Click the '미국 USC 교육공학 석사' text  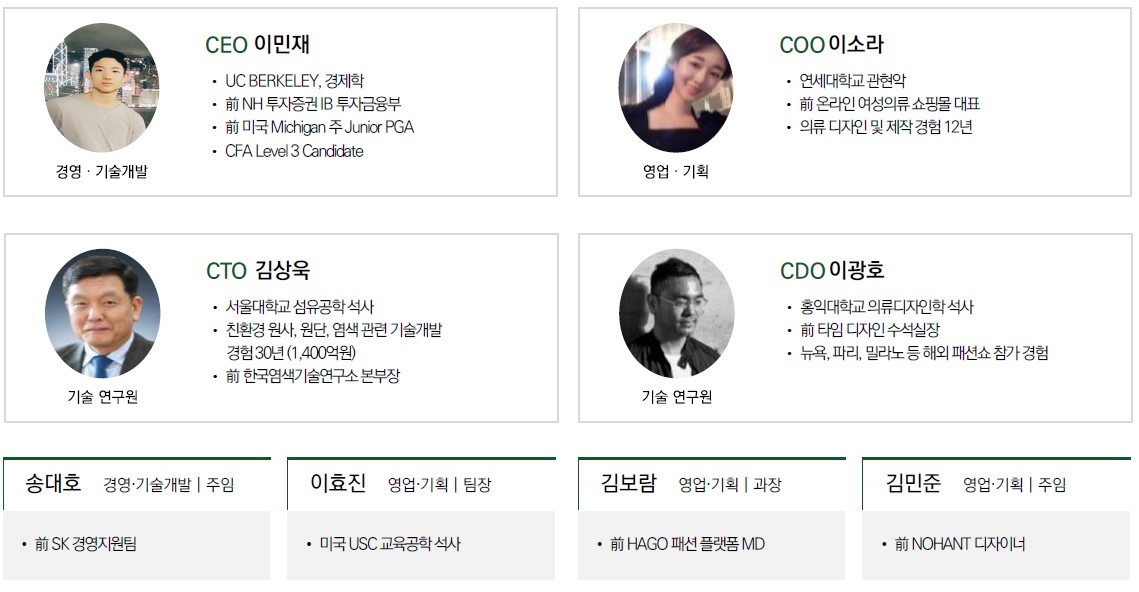click(390, 544)
